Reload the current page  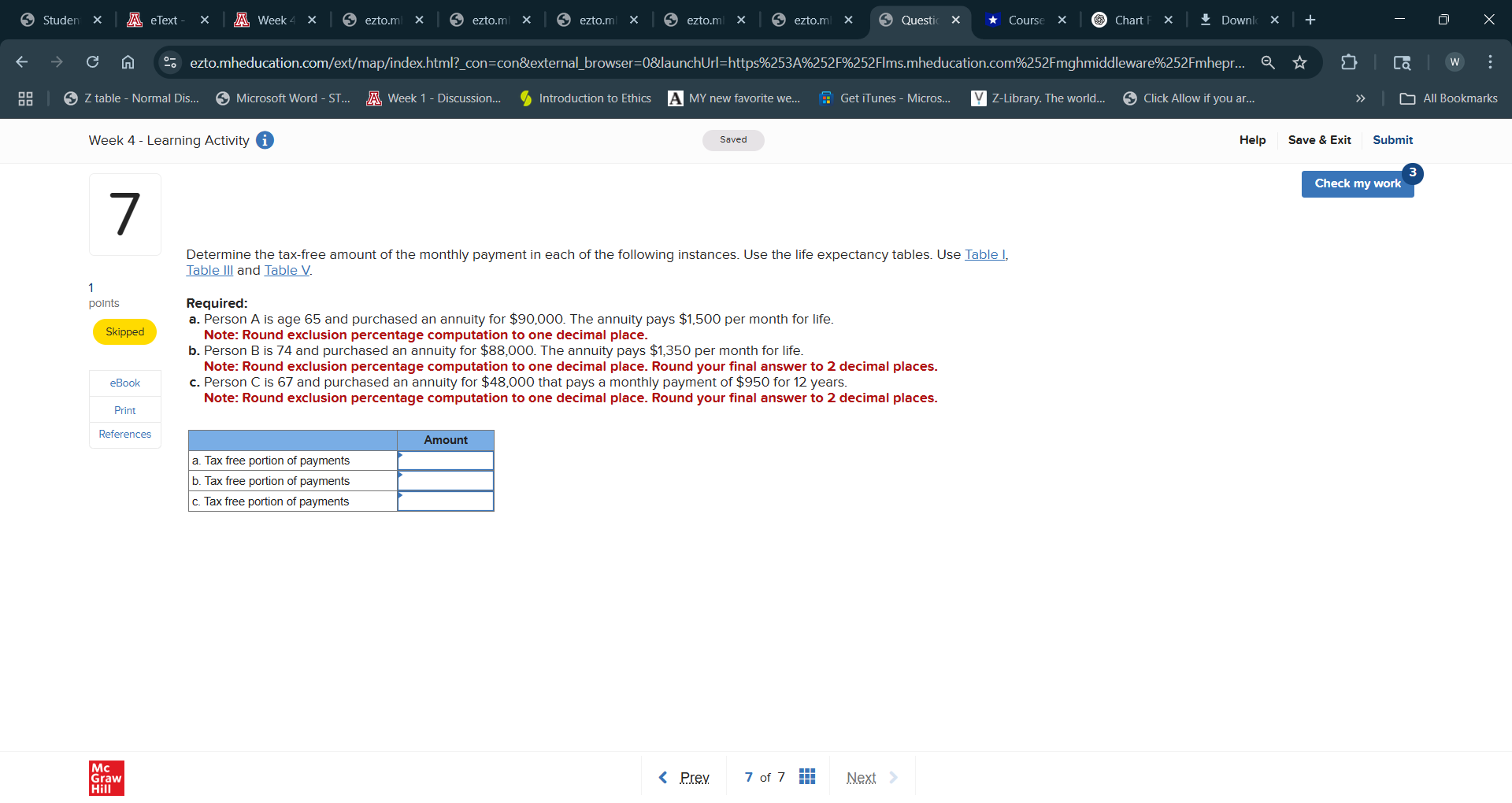pyautogui.click(x=92, y=62)
